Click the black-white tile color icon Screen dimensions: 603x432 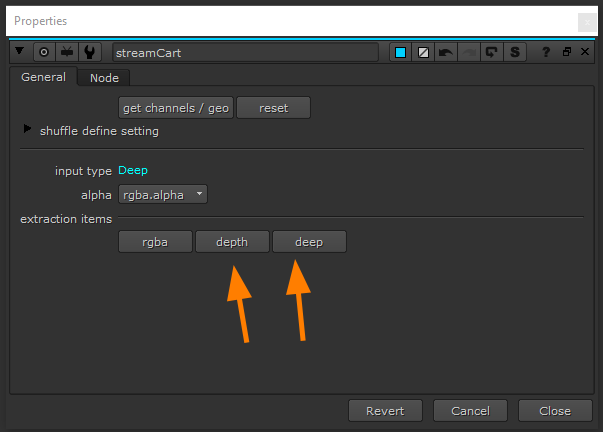[x=423, y=52]
